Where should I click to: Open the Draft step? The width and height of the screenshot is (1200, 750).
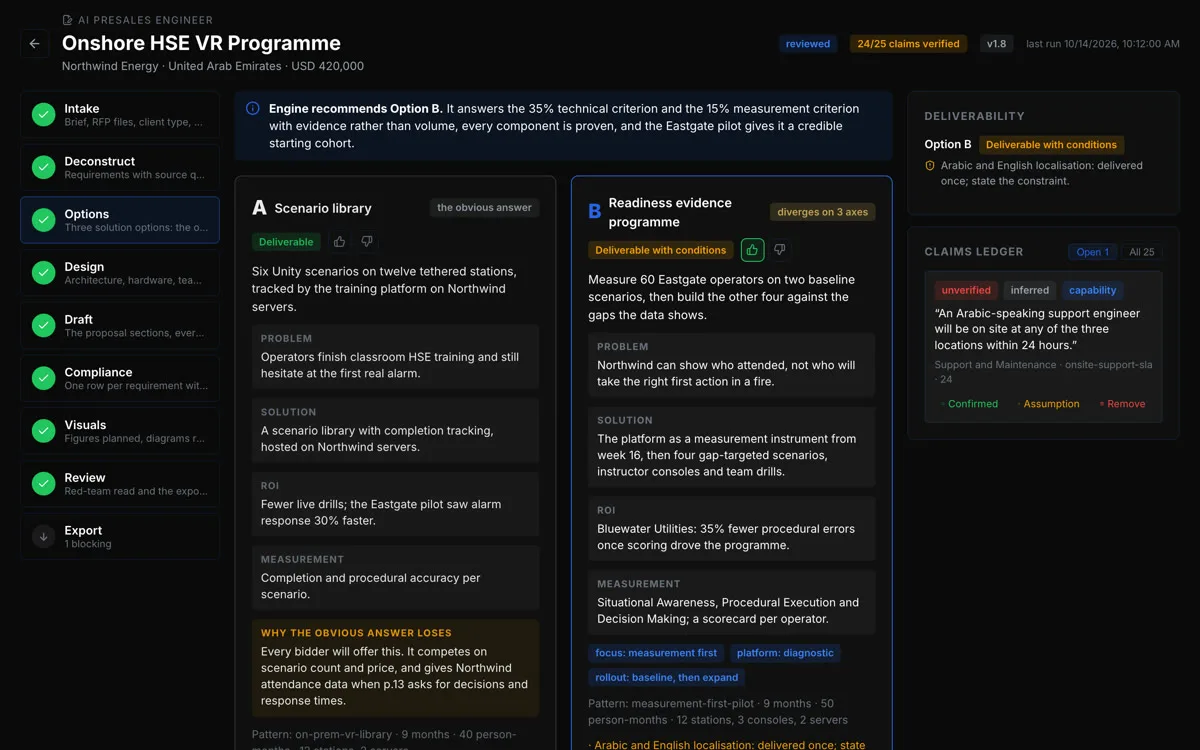(x=120, y=326)
